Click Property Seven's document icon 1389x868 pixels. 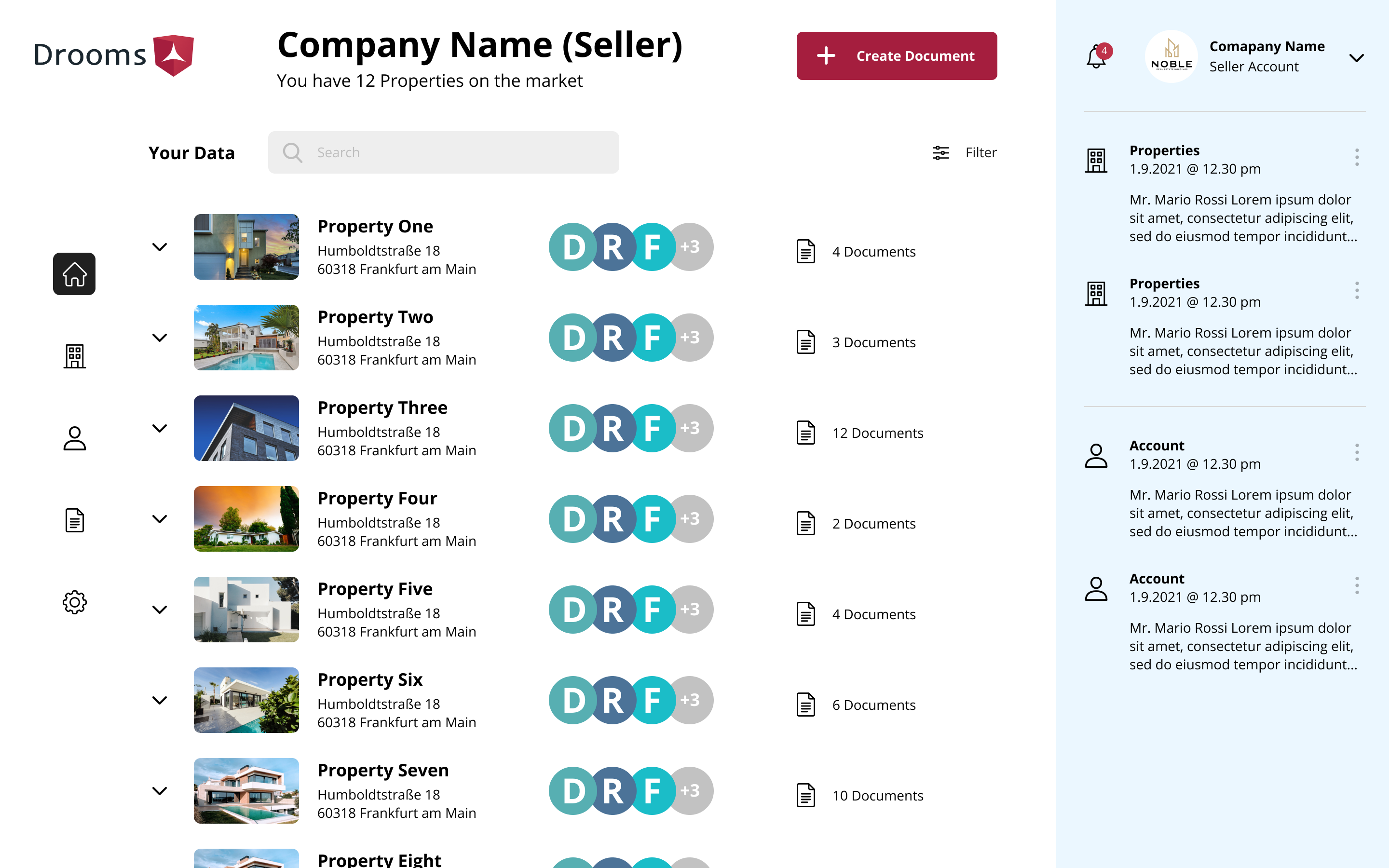806,796
